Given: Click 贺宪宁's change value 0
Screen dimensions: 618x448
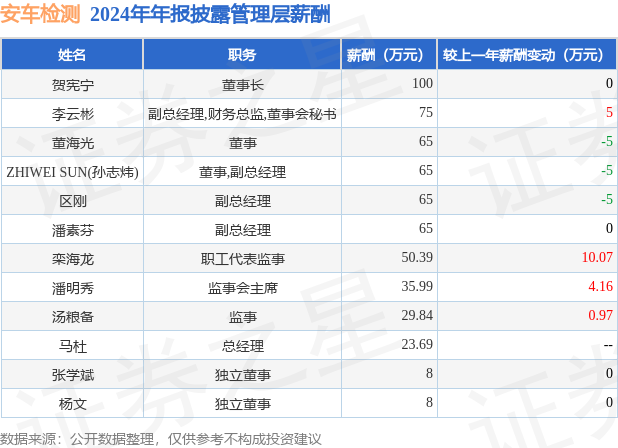Looking at the screenshot, I should coord(609,83).
